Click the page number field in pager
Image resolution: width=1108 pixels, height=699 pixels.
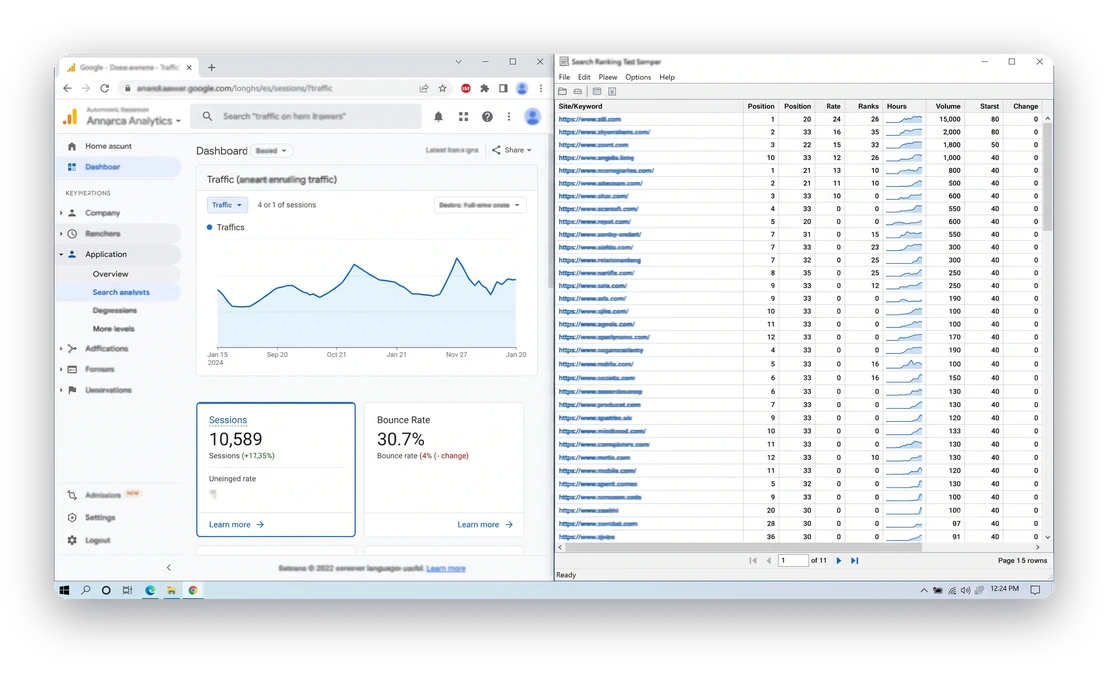click(793, 560)
